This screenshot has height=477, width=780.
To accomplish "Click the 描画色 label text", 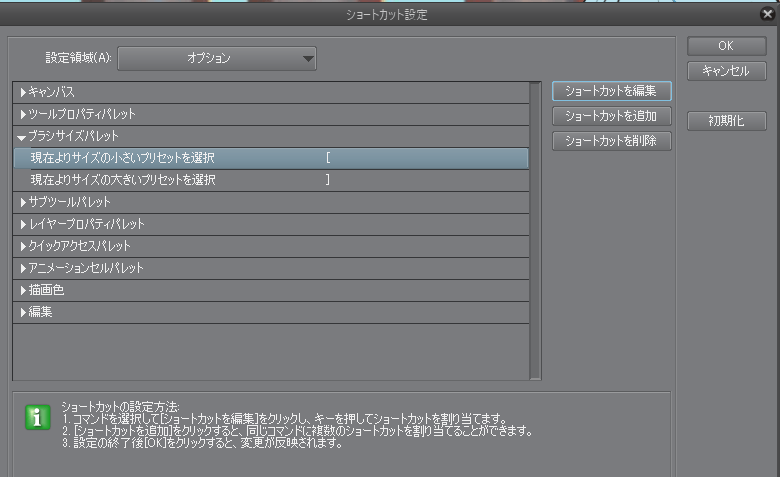I will pyautogui.click(x=46, y=290).
